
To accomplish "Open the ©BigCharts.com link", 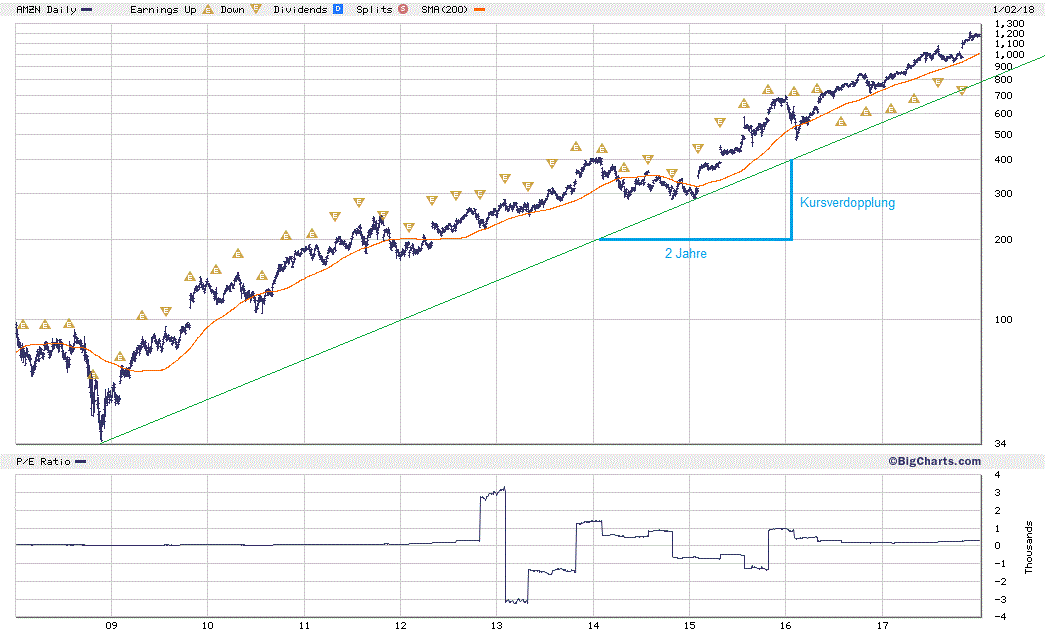I will coord(934,461).
